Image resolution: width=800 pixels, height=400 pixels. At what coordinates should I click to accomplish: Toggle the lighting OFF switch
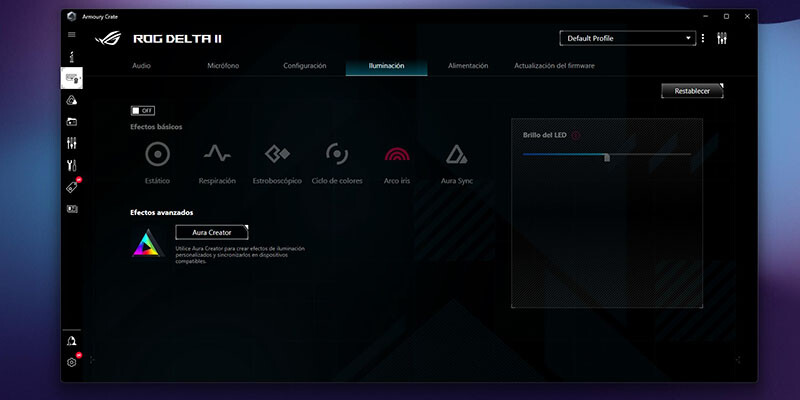click(143, 111)
